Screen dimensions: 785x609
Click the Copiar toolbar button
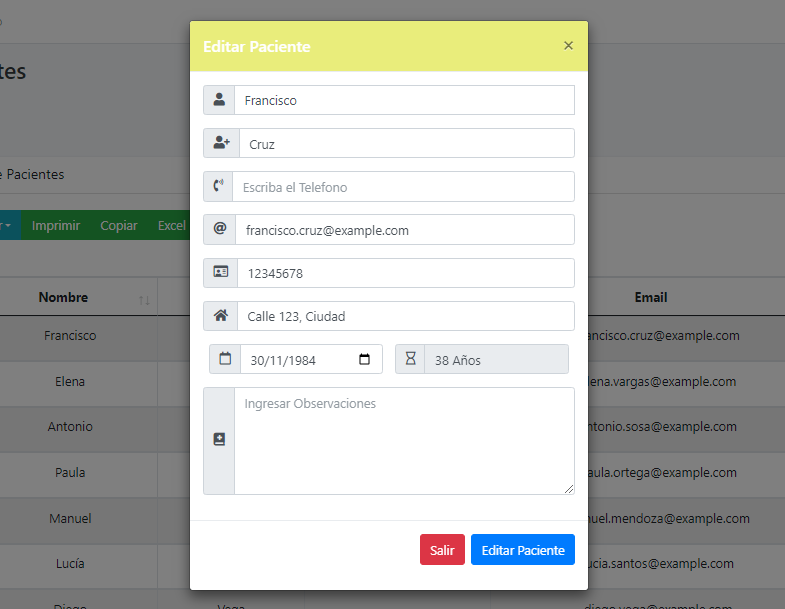point(119,225)
